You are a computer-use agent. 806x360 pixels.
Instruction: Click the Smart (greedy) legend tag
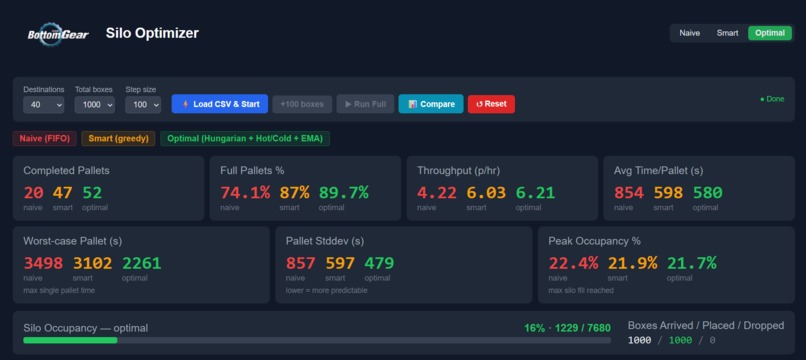tap(118, 138)
